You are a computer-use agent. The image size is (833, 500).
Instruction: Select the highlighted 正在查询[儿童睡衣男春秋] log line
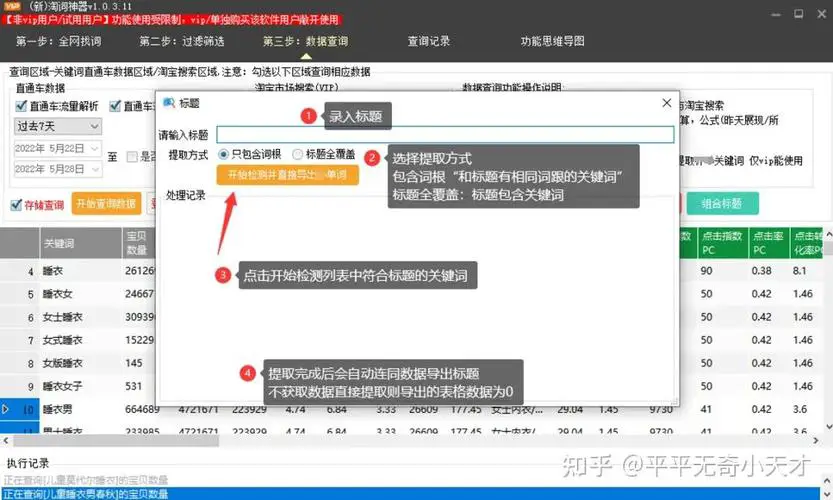click(x=410, y=494)
